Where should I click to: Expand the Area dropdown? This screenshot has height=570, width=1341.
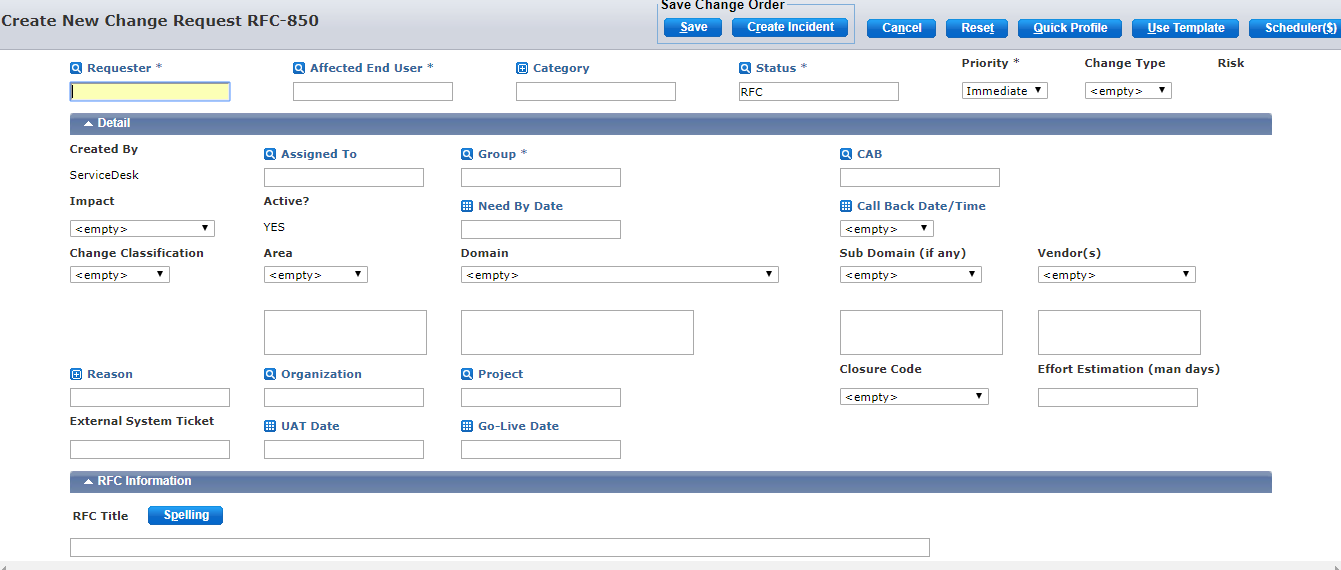tap(316, 274)
